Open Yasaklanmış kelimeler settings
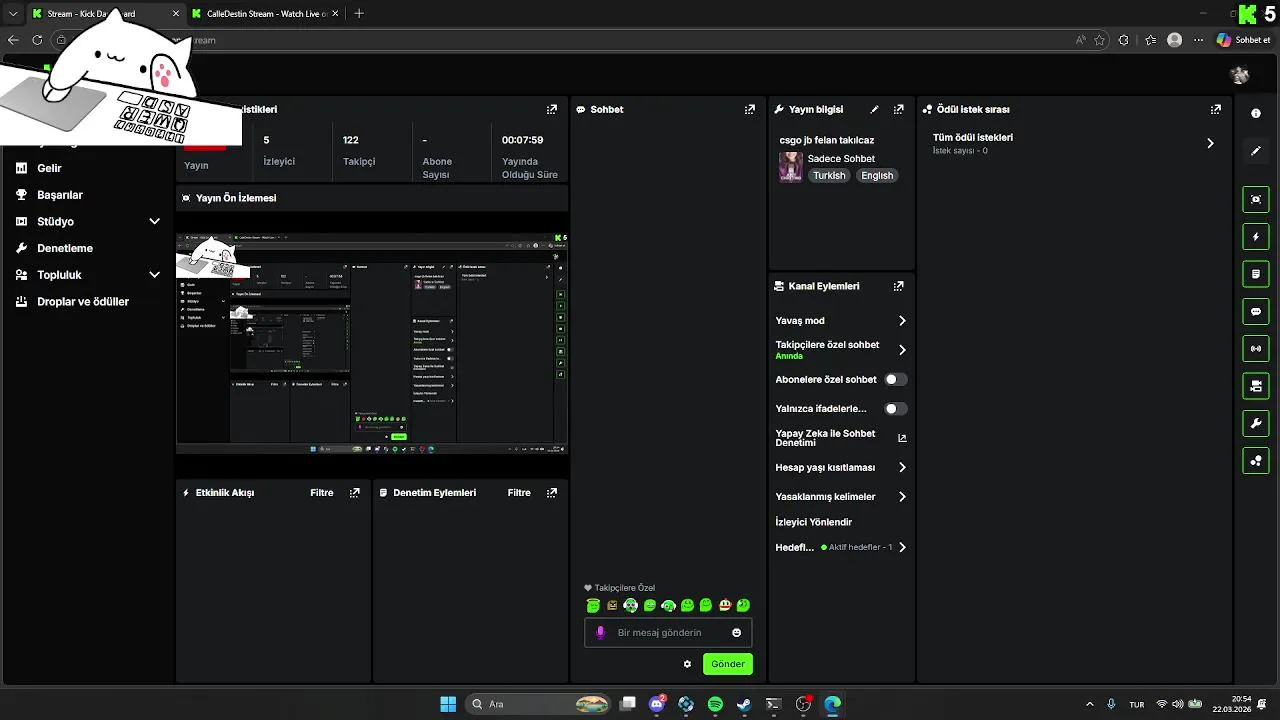 pos(841,496)
